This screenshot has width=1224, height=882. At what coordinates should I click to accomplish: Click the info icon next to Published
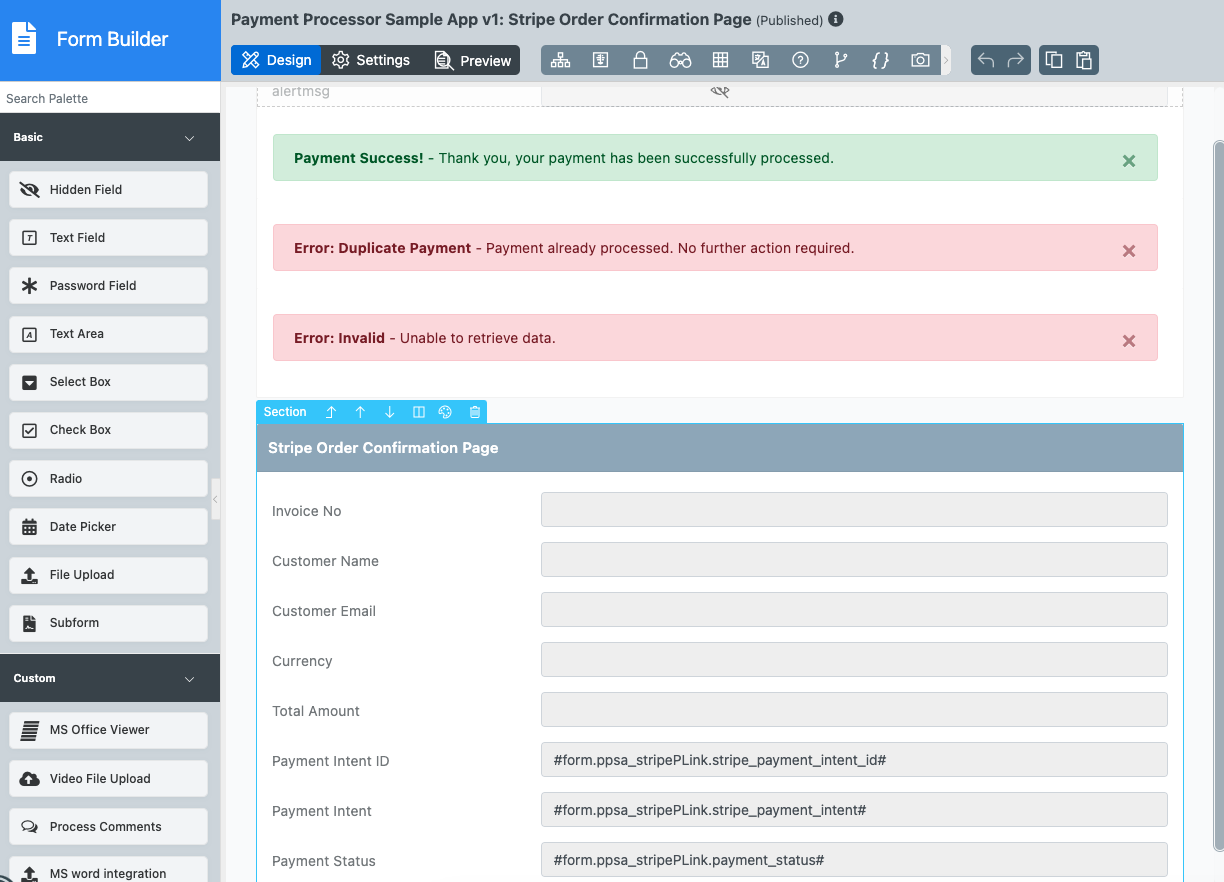tap(836, 19)
